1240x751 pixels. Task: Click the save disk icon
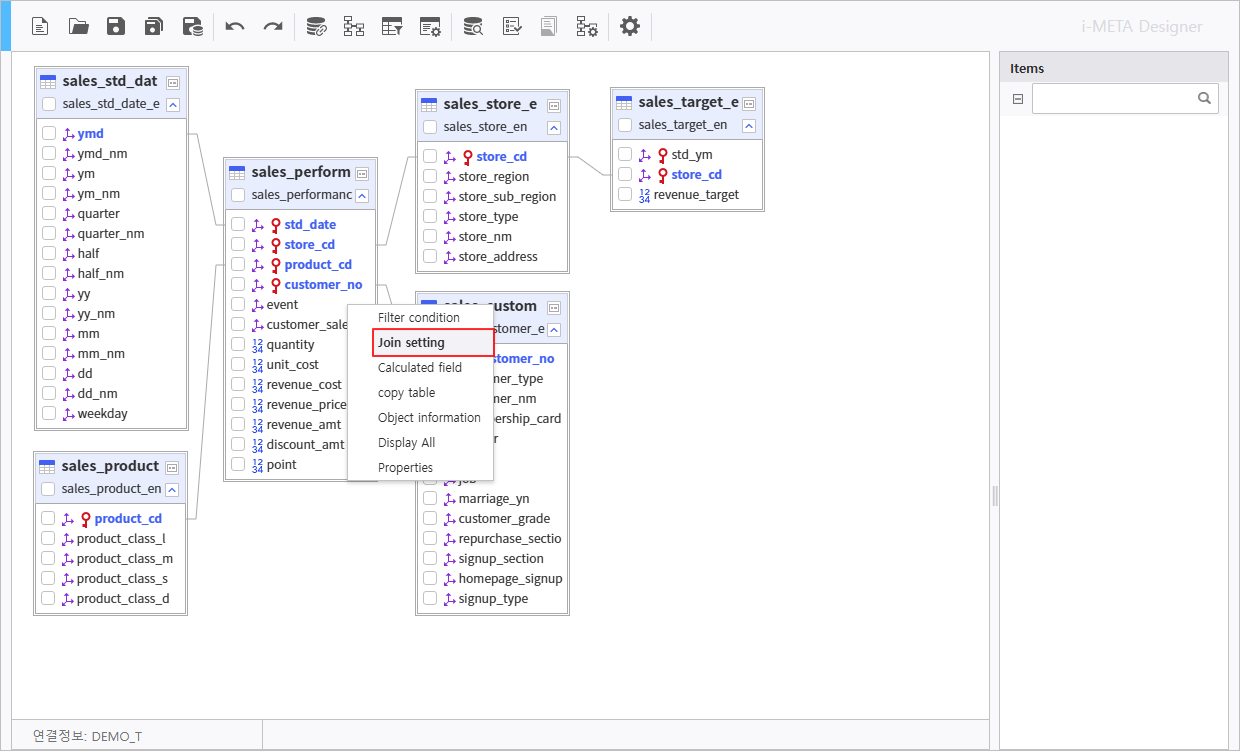coord(116,27)
